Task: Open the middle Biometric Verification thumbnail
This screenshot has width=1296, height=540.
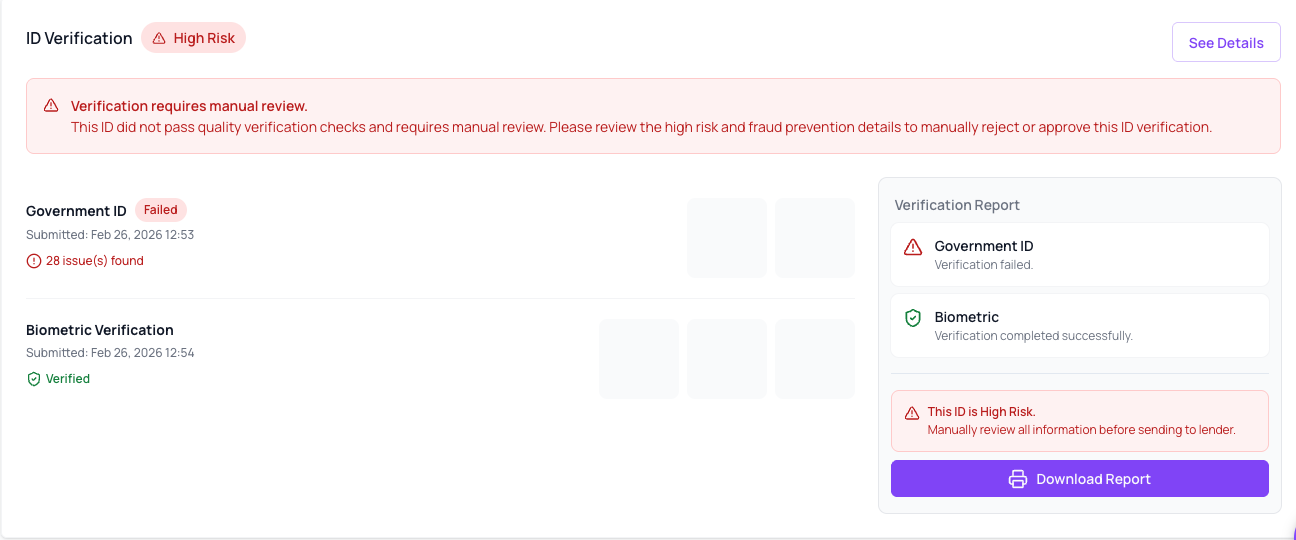Action: coord(727,359)
